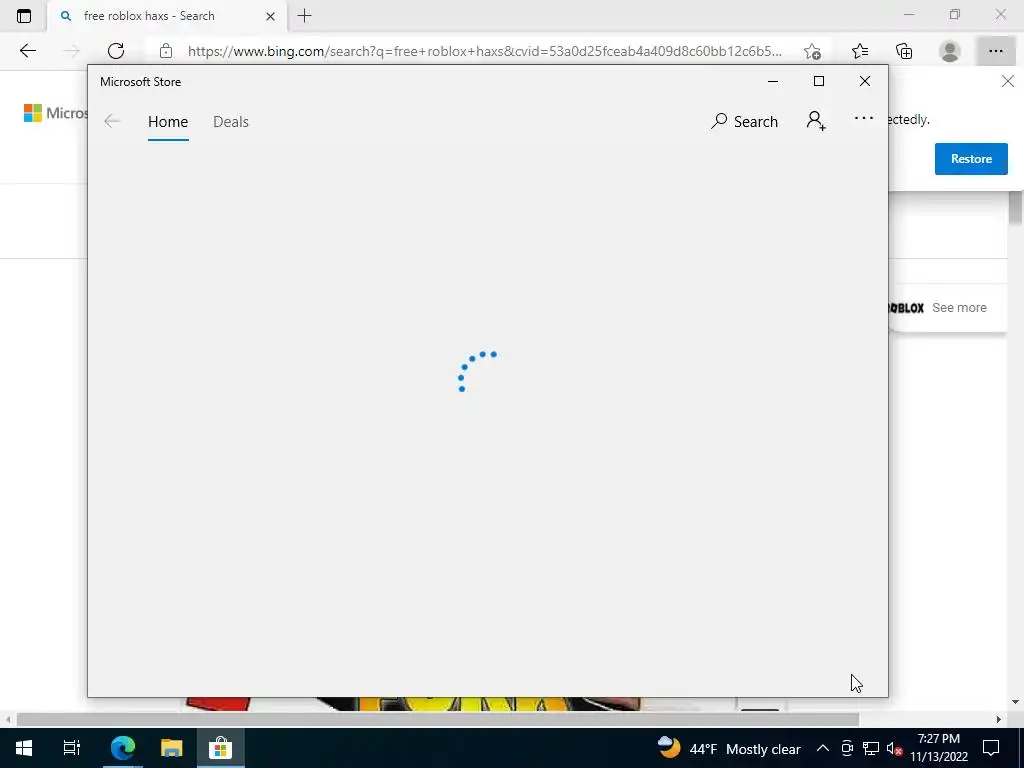
Task: Click the right arrow of horizontal scrollbar
Action: (999, 720)
